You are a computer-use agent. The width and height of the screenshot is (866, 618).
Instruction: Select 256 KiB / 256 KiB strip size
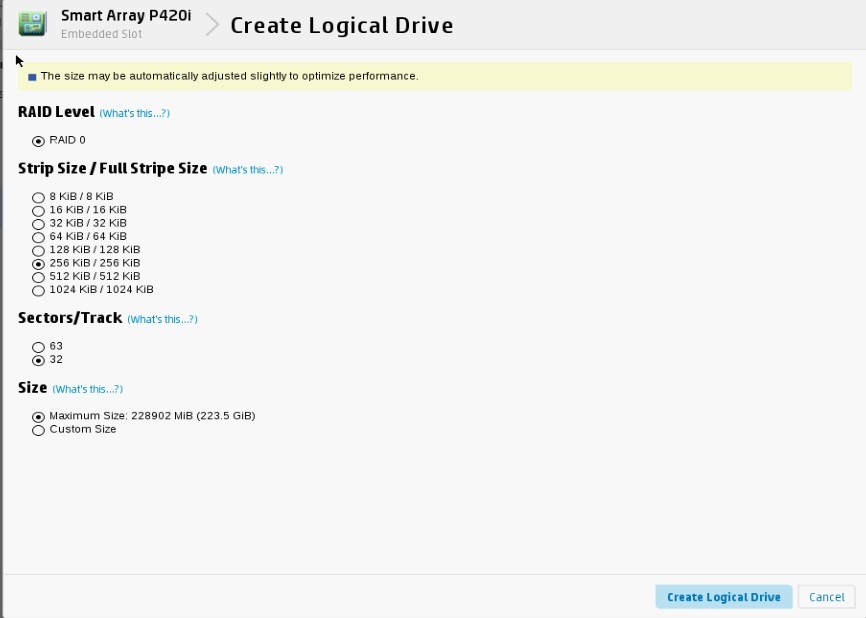point(39,263)
